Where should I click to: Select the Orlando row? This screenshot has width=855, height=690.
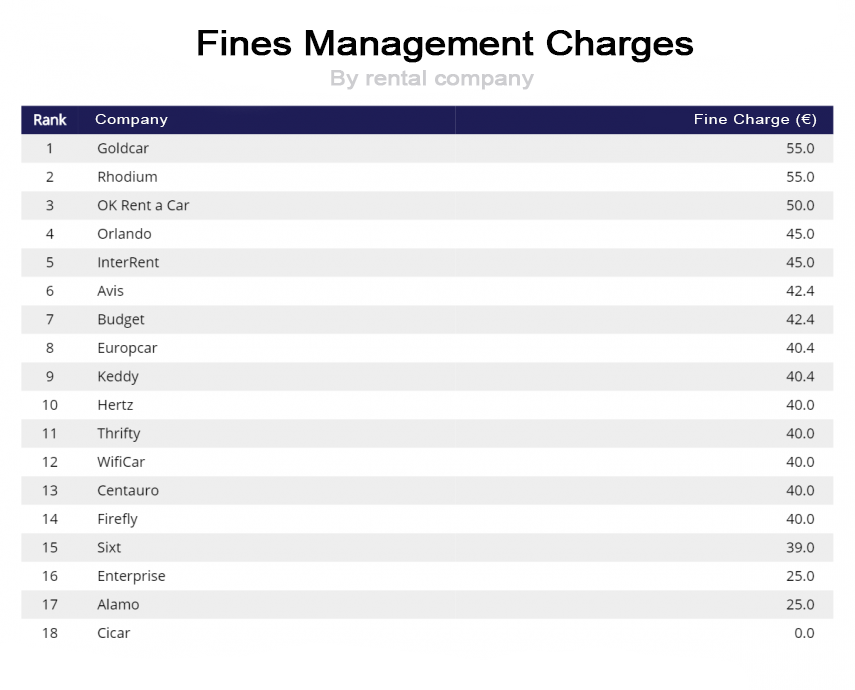pyautogui.click(x=427, y=234)
